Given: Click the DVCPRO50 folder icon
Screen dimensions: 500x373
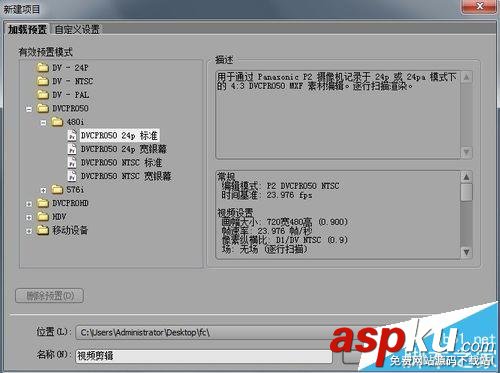Looking at the screenshot, I should coord(43,108).
